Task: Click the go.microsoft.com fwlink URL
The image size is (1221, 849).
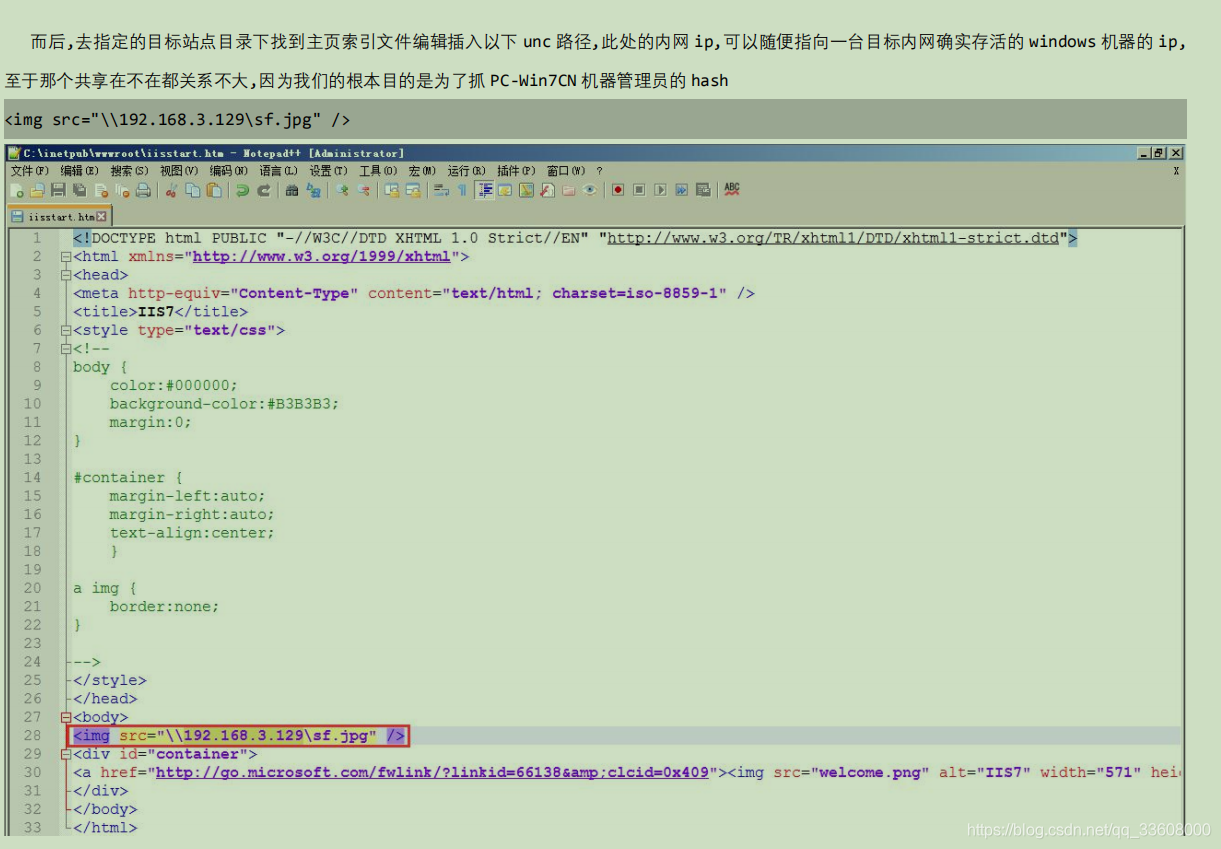Action: tap(433, 773)
